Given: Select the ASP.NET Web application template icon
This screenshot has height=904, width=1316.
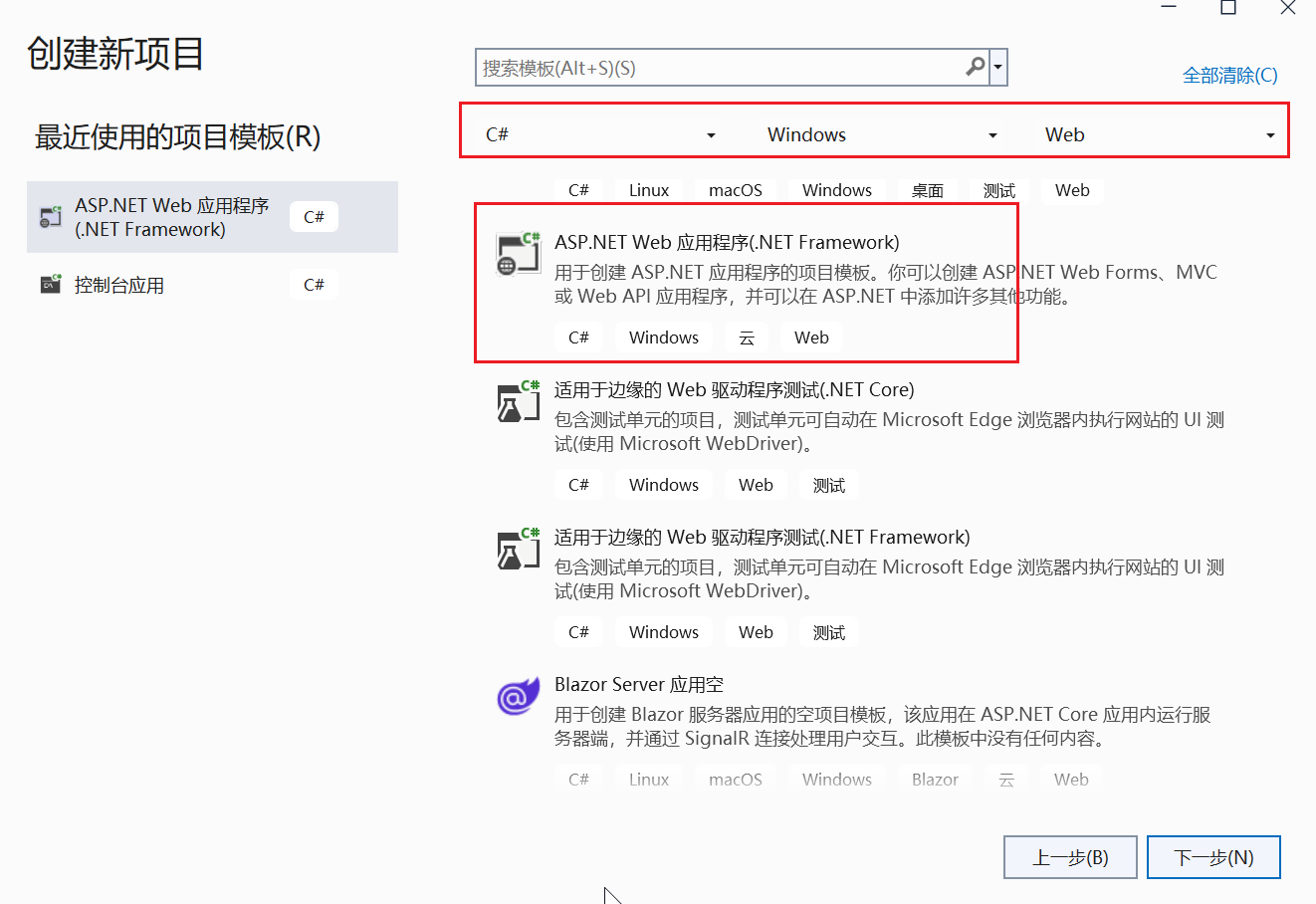Looking at the screenshot, I should (x=518, y=253).
